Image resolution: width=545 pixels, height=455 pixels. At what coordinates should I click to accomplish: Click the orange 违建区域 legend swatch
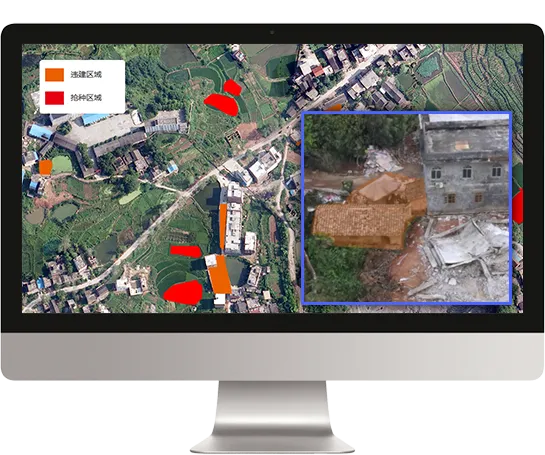point(55,75)
